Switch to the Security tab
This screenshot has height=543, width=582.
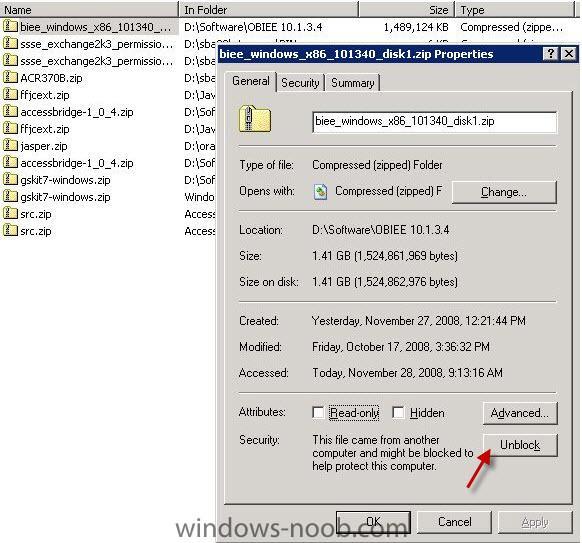[300, 82]
